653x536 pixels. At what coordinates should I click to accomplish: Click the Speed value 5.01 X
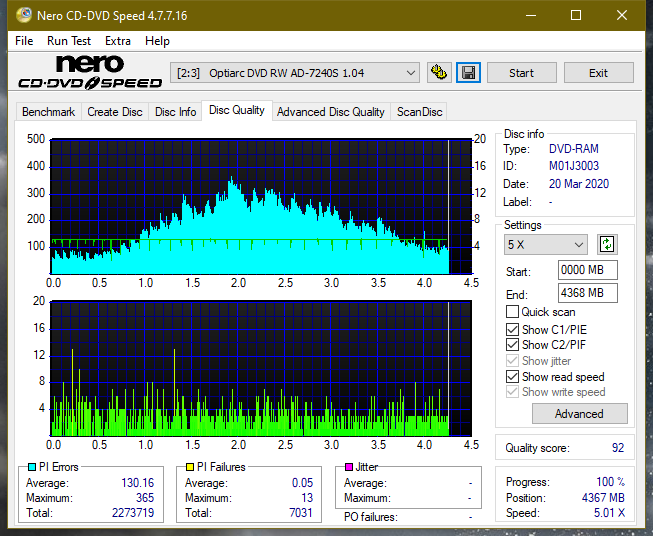coord(609,513)
